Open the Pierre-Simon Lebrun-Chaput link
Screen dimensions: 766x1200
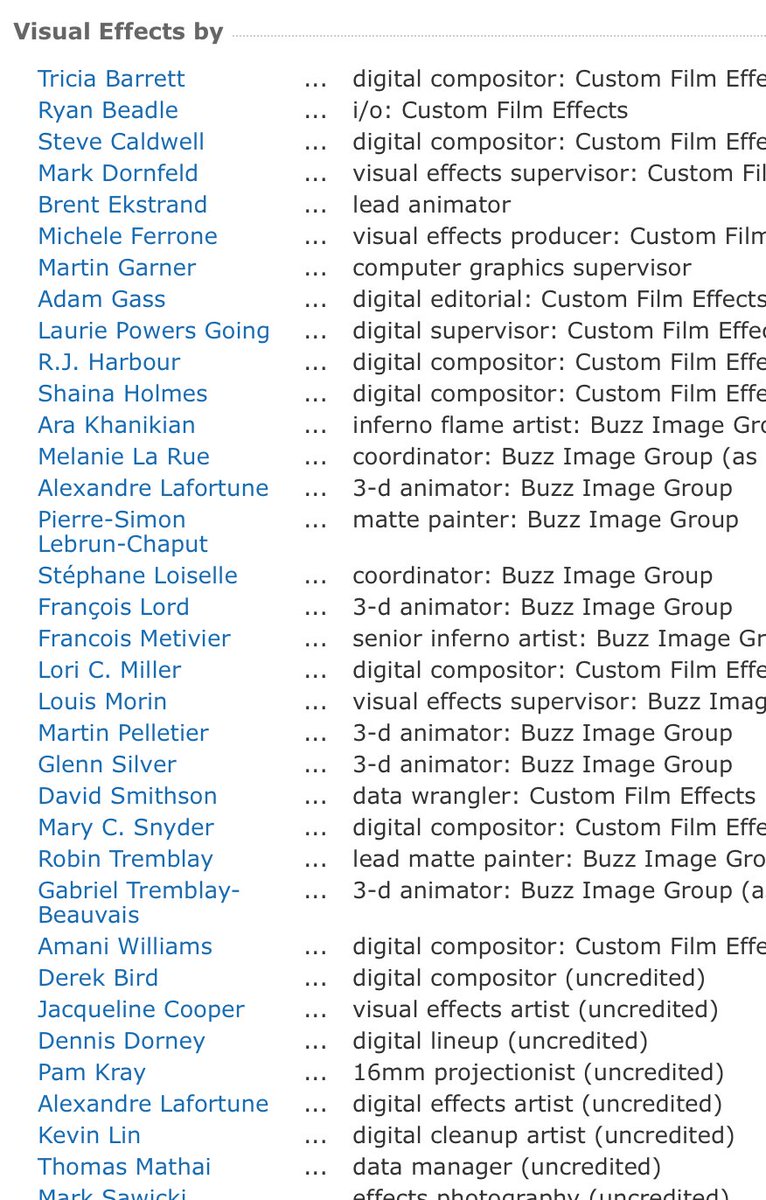pyautogui.click(x=123, y=532)
